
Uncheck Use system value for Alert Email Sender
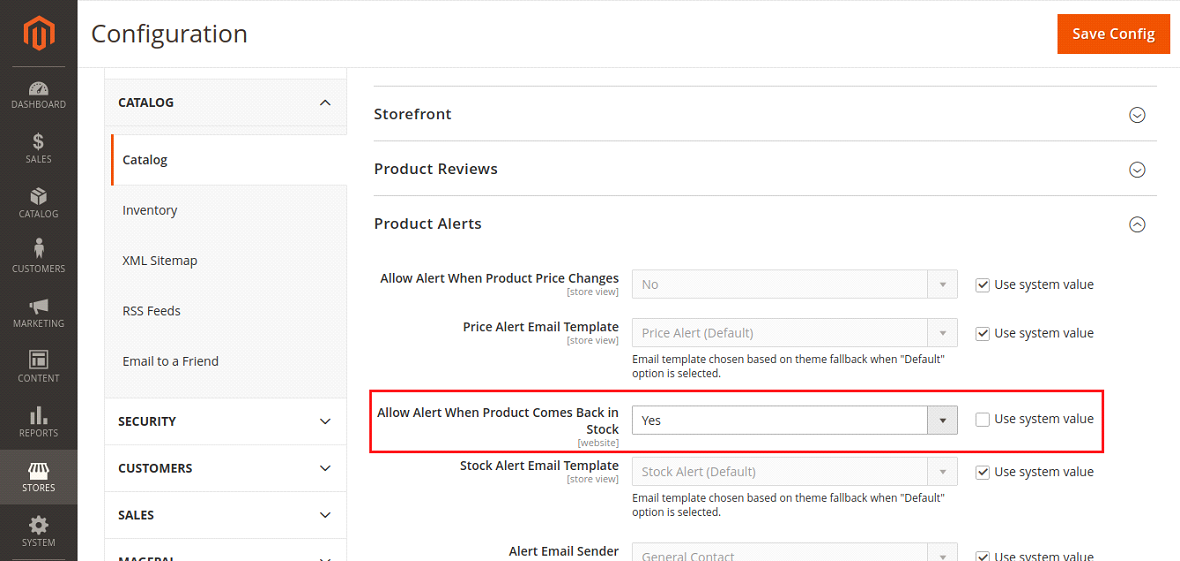coord(982,557)
